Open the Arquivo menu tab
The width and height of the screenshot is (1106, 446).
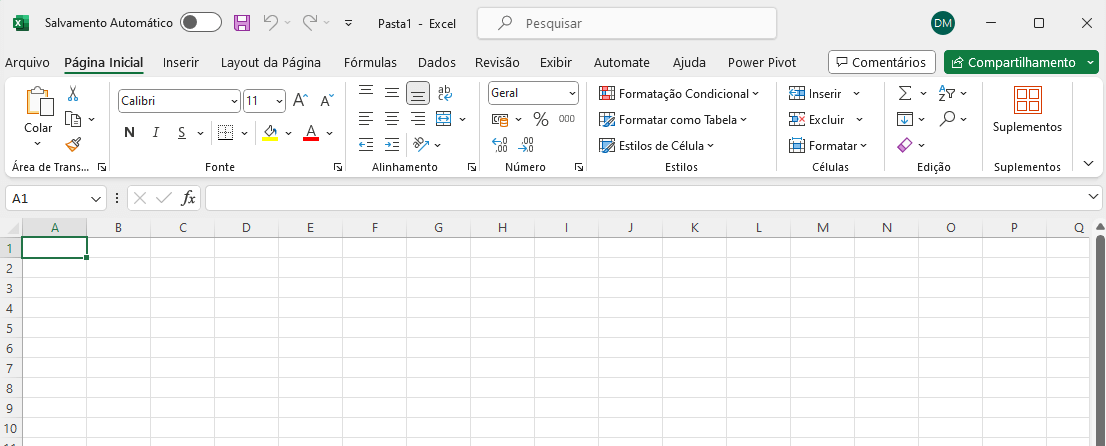(x=28, y=62)
